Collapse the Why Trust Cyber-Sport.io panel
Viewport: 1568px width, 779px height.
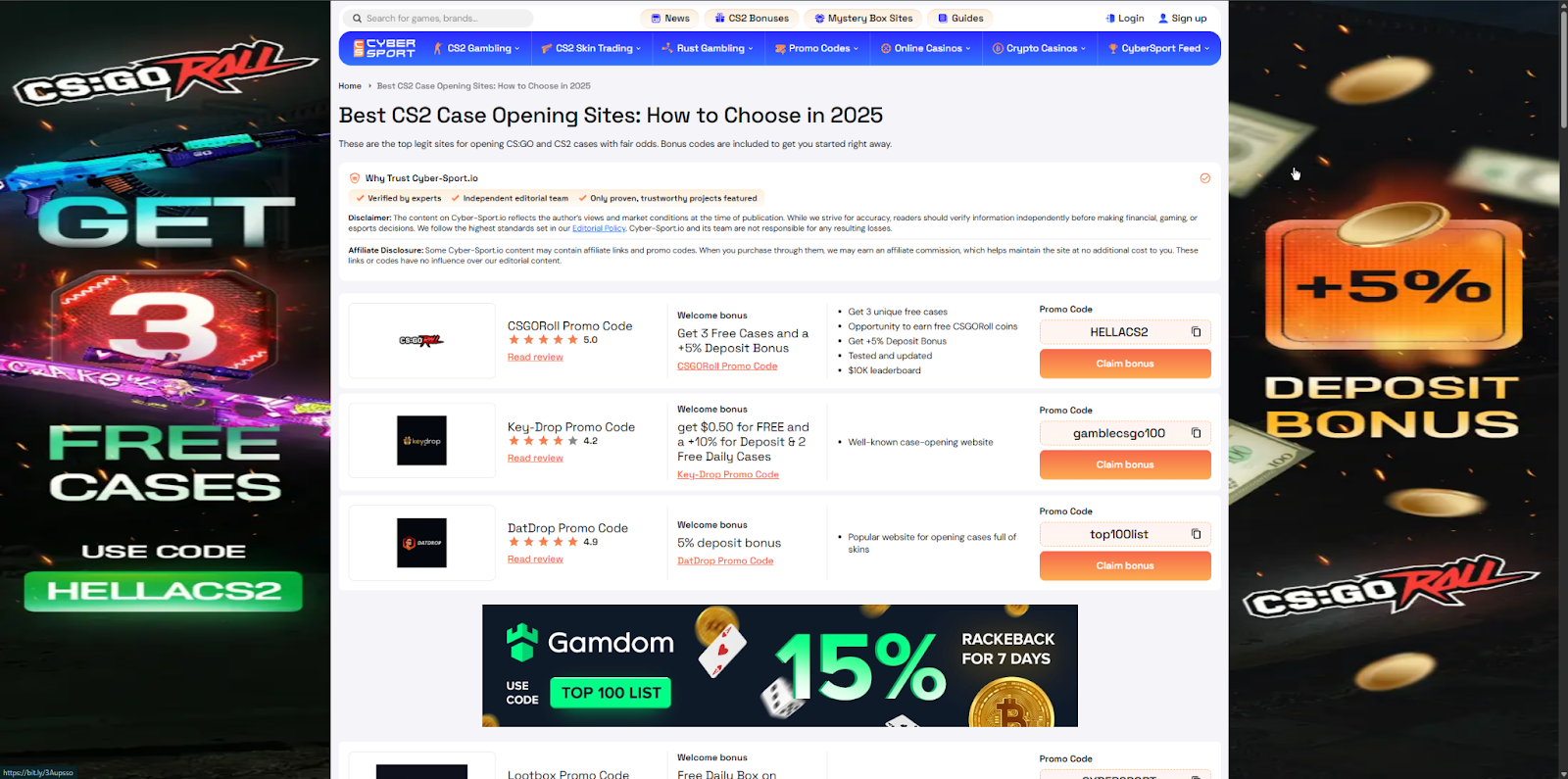1204,178
